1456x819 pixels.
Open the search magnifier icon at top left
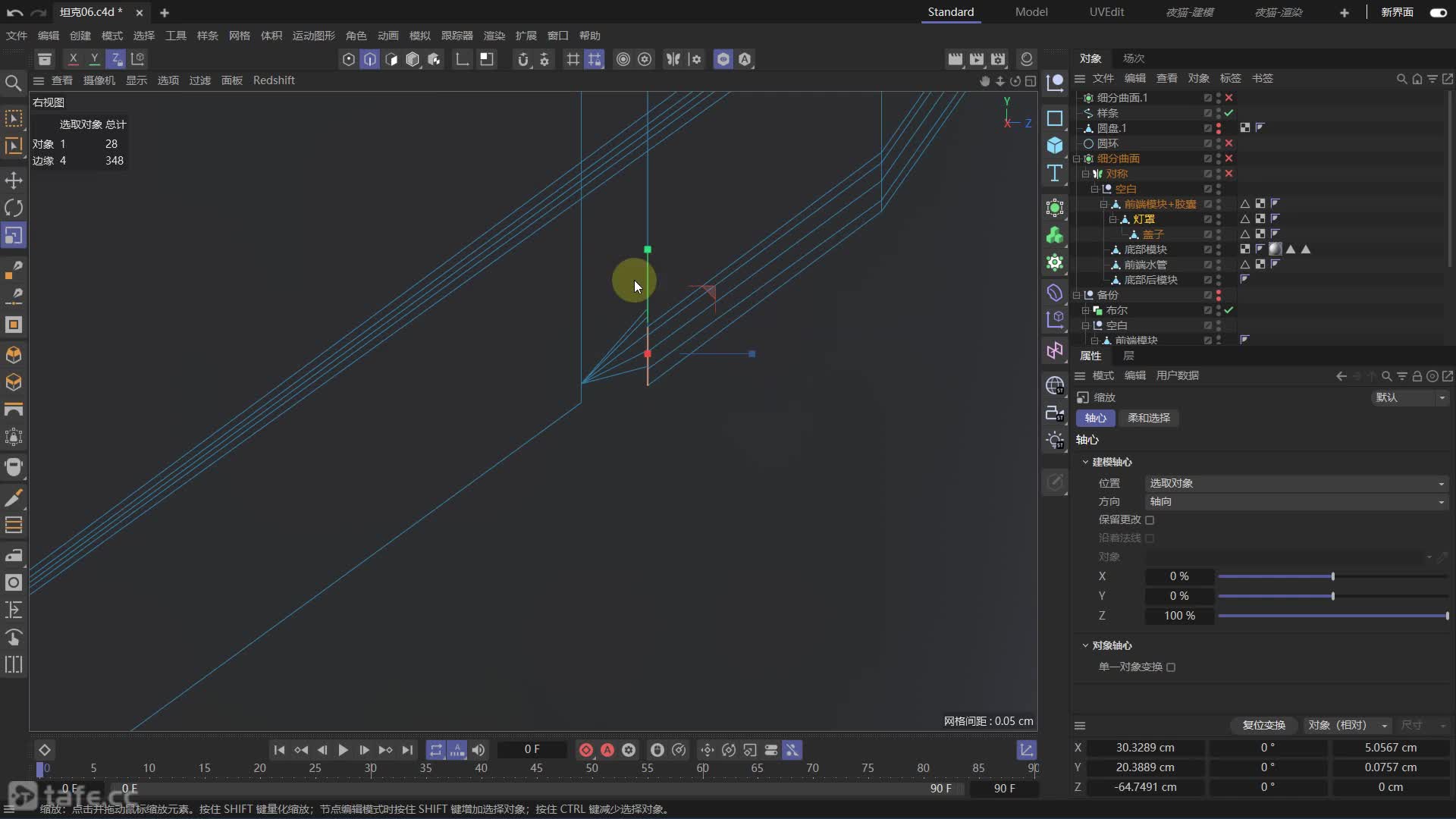pos(13,83)
